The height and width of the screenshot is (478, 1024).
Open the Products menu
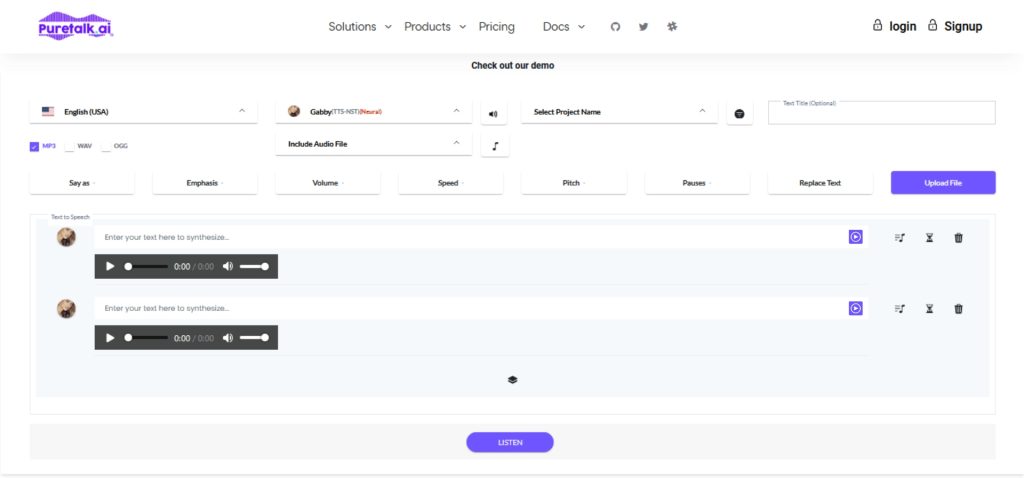point(435,27)
